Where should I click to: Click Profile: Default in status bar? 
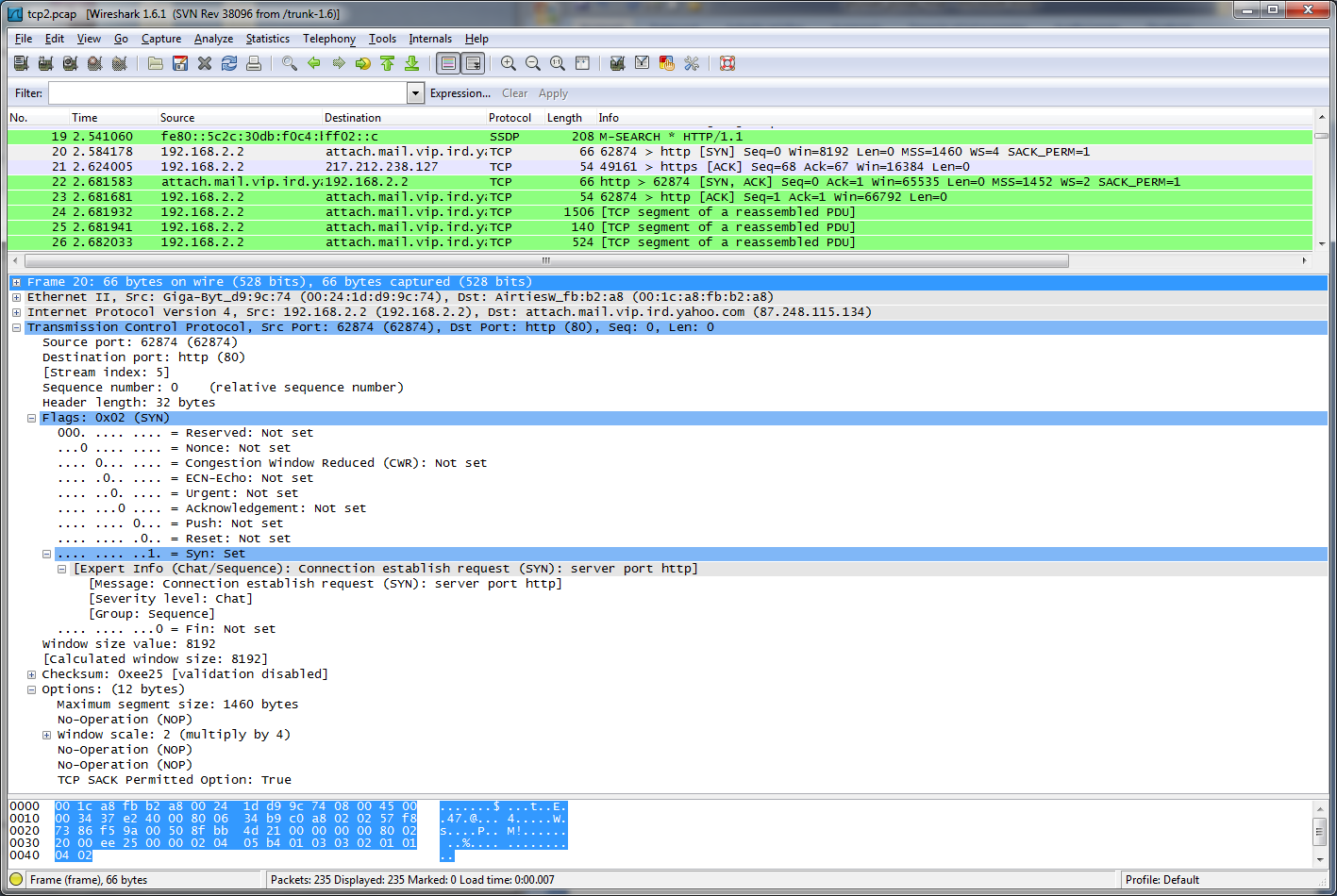tap(1162, 880)
